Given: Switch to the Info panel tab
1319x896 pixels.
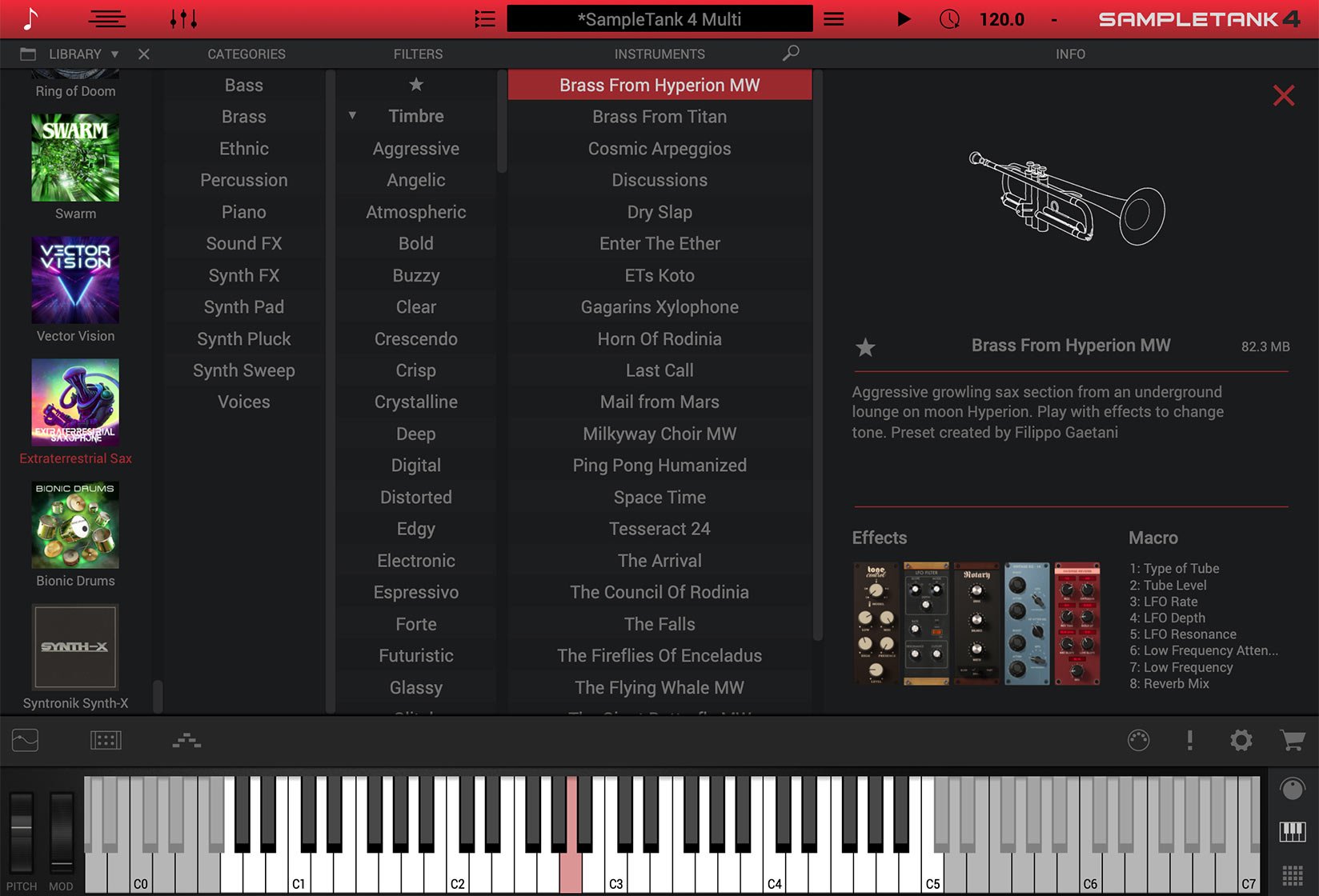Looking at the screenshot, I should [1070, 54].
